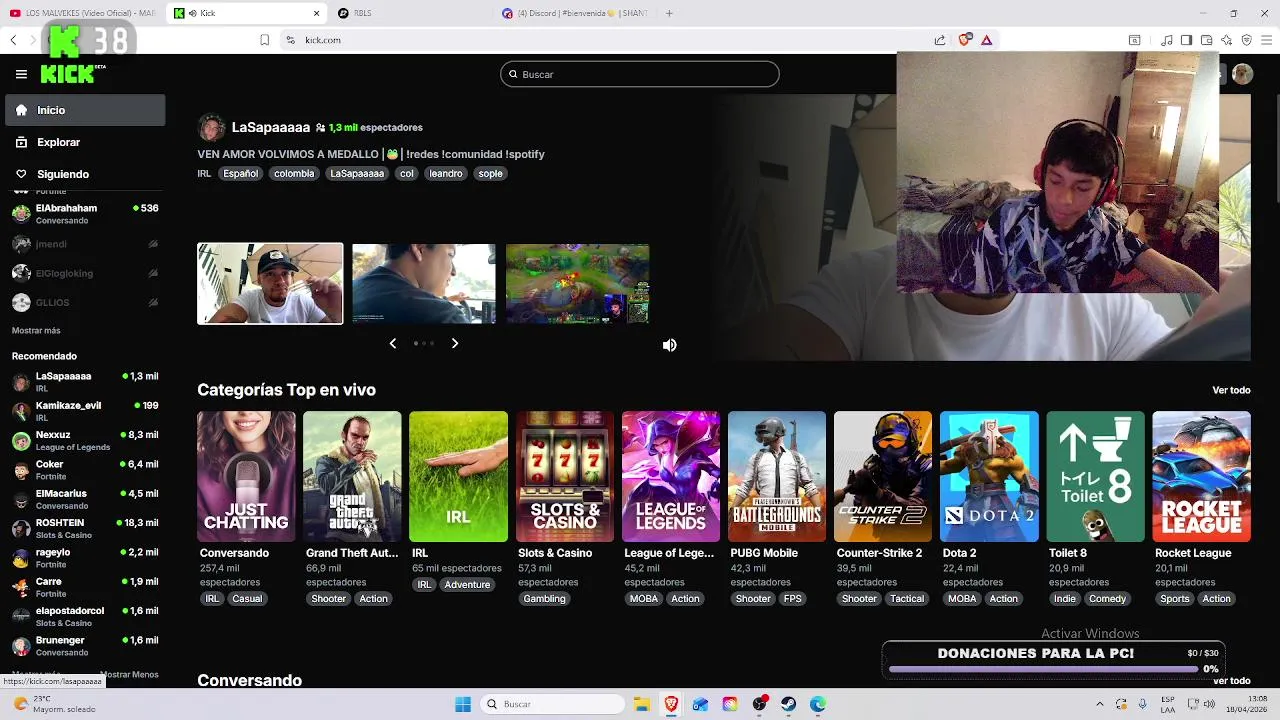The image size is (1280, 720).
Task: Open the Grand Theft Auto category card
Action: pos(352,477)
